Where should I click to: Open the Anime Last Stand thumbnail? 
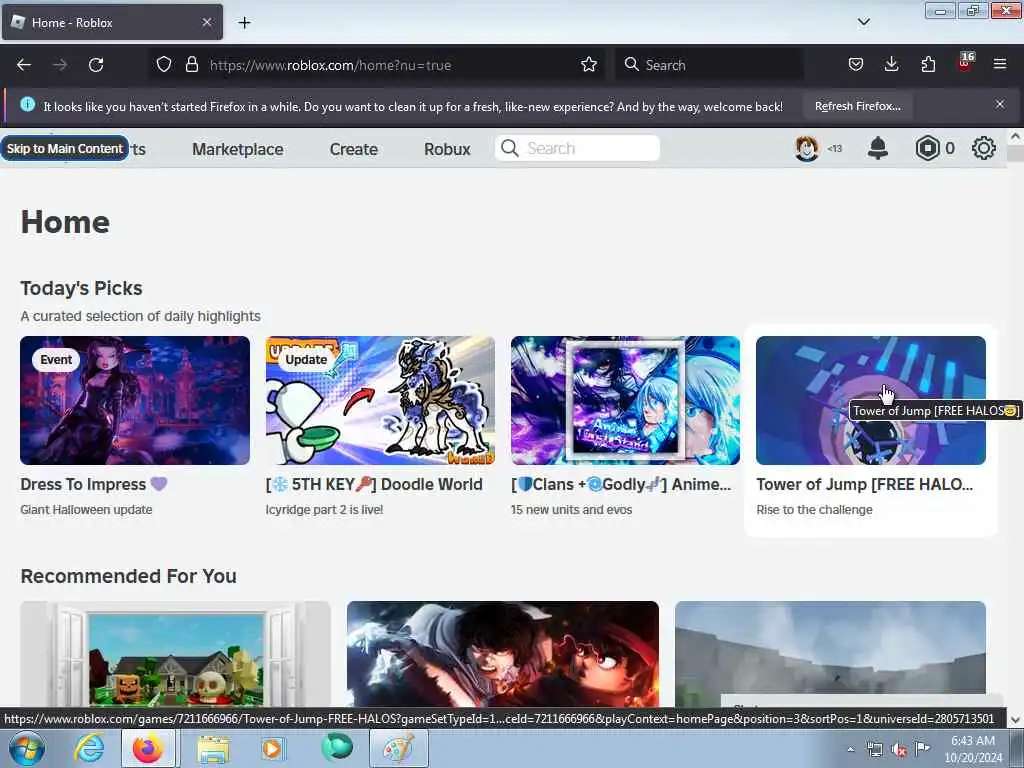click(x=626, y=400)
